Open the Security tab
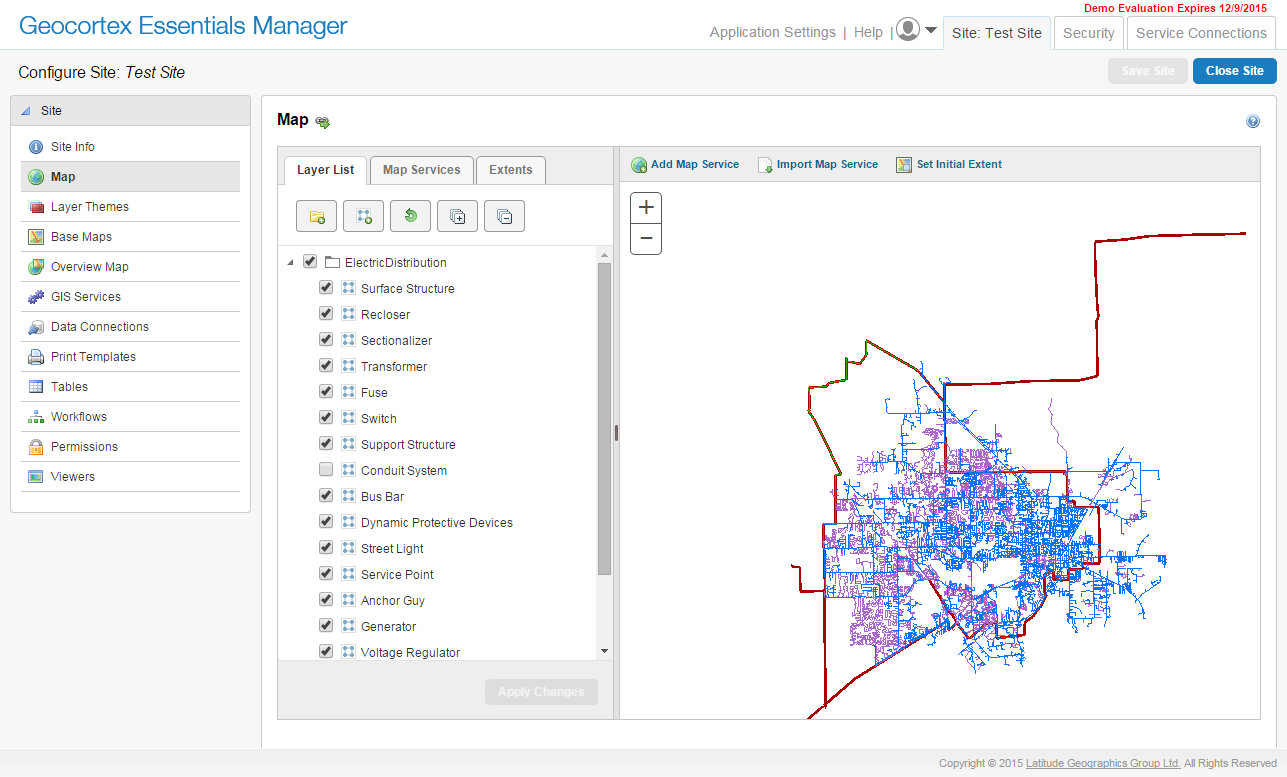1287x777 pixels. (1088, 33)
